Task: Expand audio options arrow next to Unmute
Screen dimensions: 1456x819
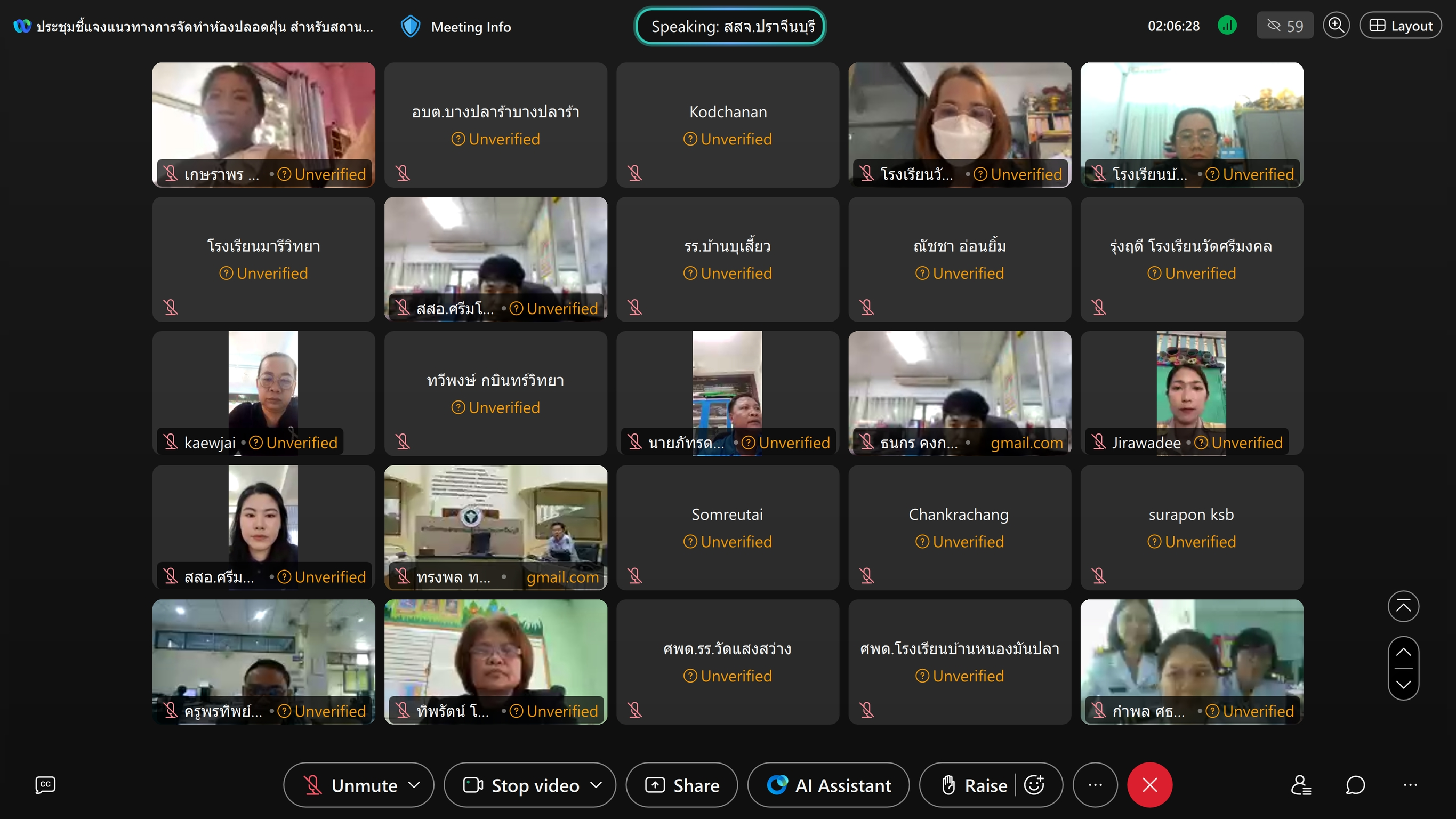Action: tap(414, 785)
